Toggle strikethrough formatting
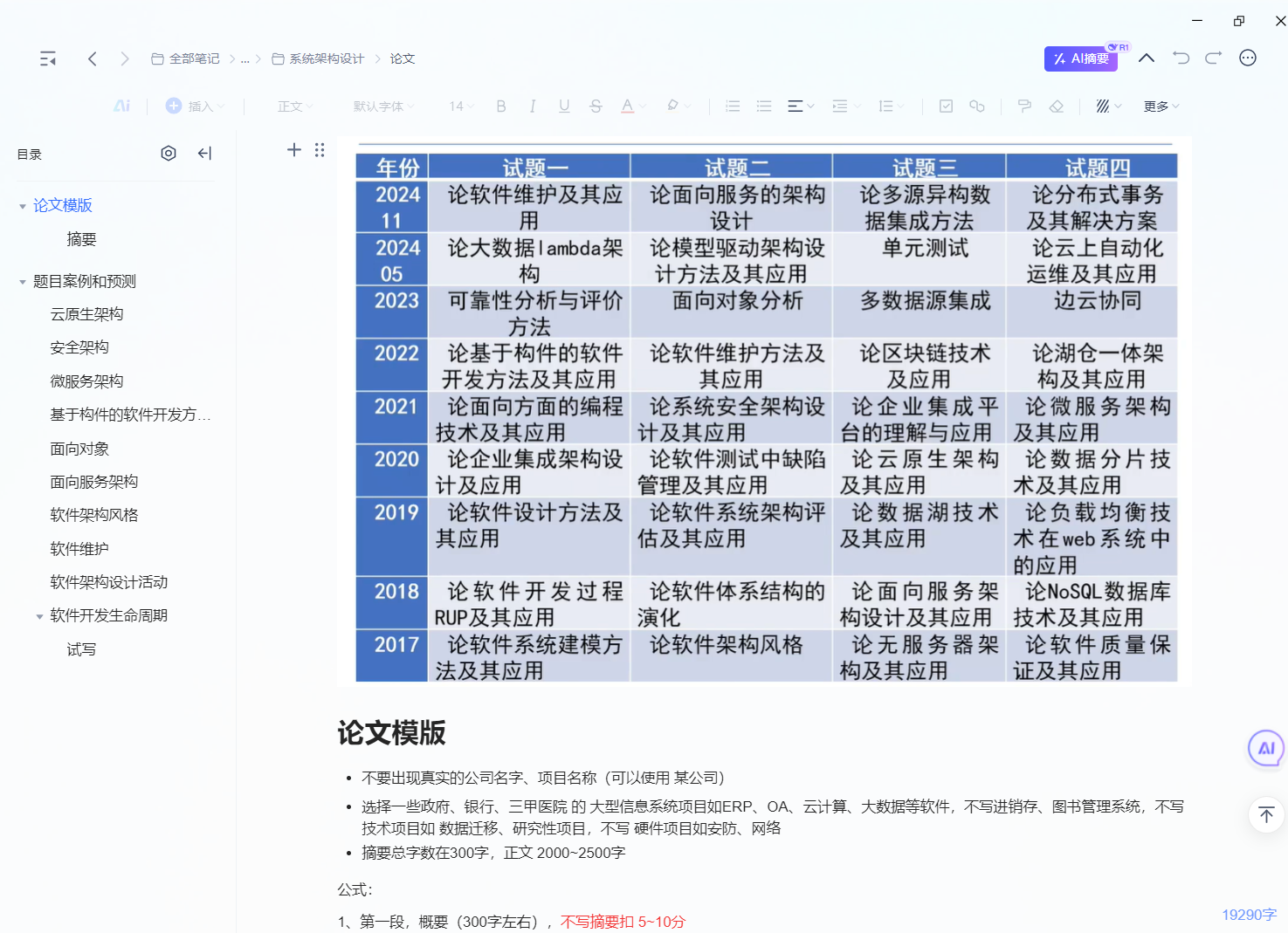 (x=596, y=106)
